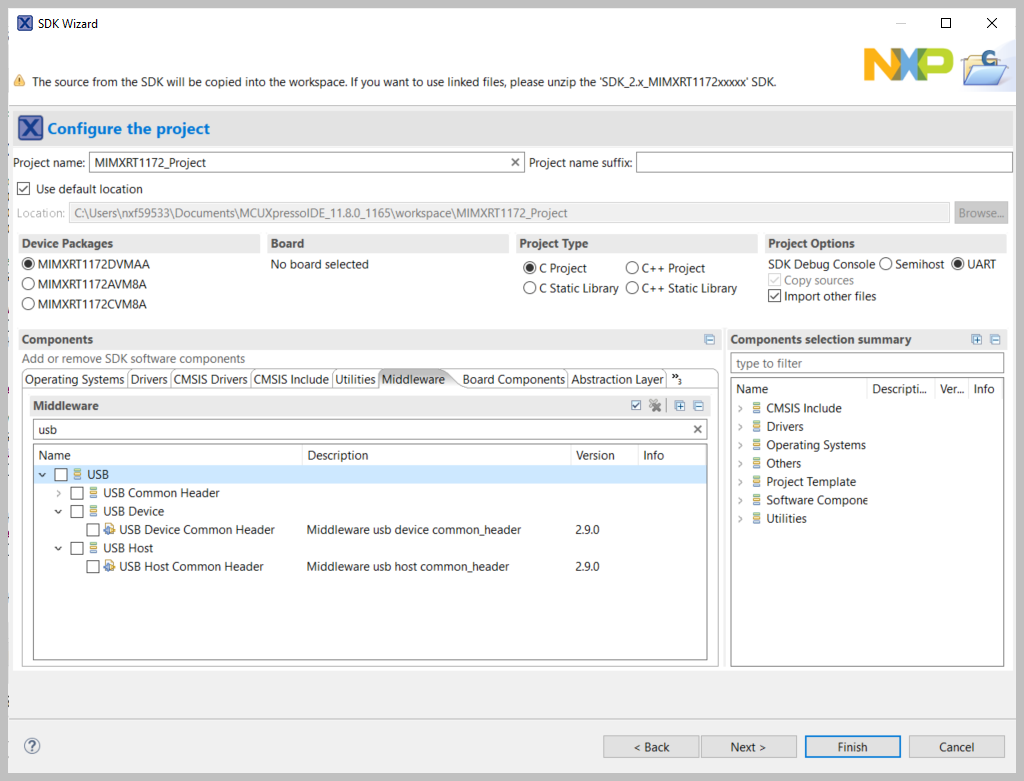Switch to the Operating Systems tab
1024x781 pixels.
[74, 379]
